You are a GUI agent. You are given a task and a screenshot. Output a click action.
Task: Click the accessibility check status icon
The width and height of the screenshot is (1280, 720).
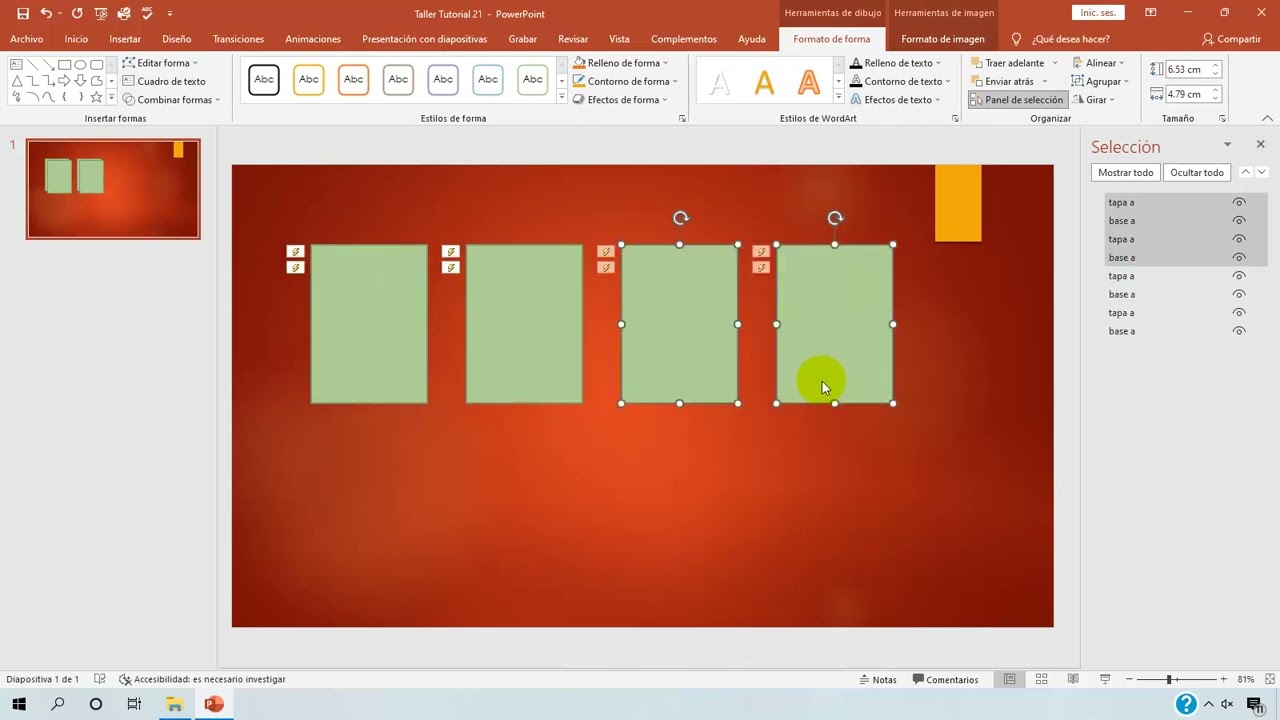[x=125, y=679]
